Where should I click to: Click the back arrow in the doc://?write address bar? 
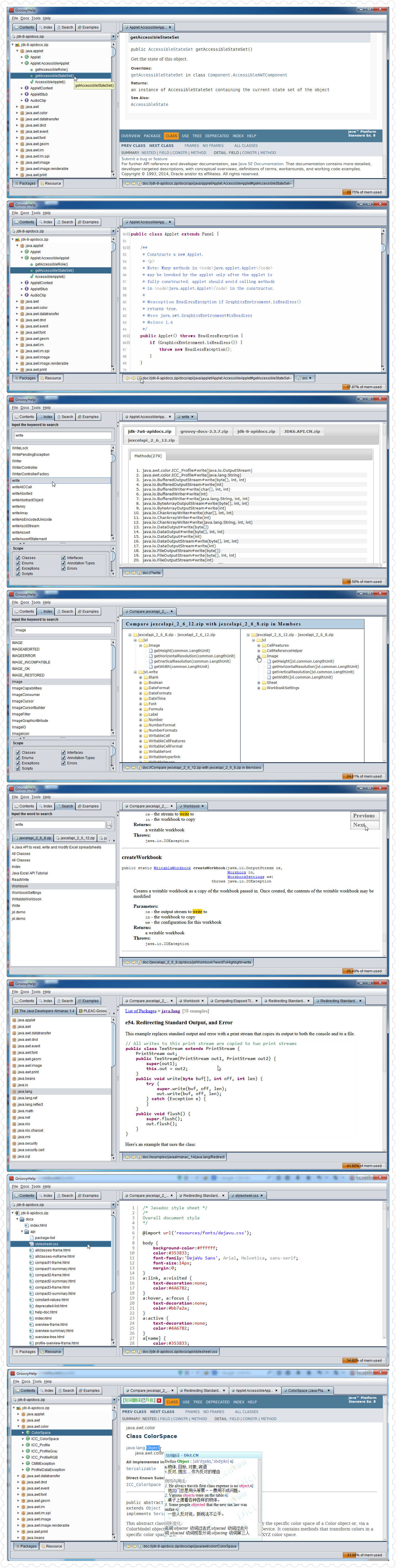point(128,573)
